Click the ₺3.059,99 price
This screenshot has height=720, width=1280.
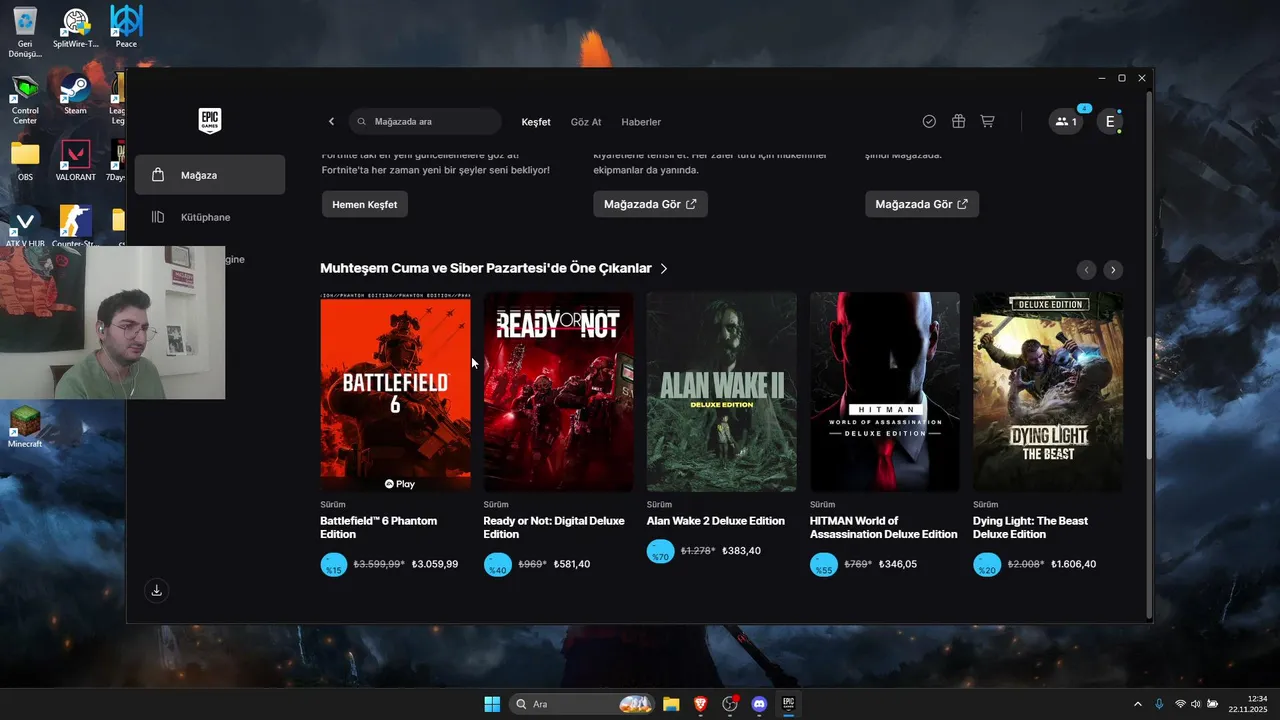coord(435,565)
